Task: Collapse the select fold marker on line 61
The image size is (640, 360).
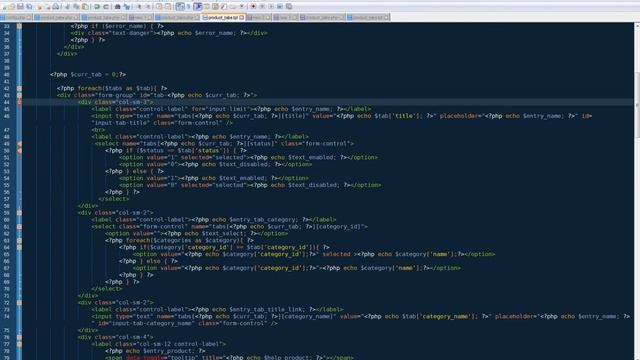Action: click(x=19, y=227)
